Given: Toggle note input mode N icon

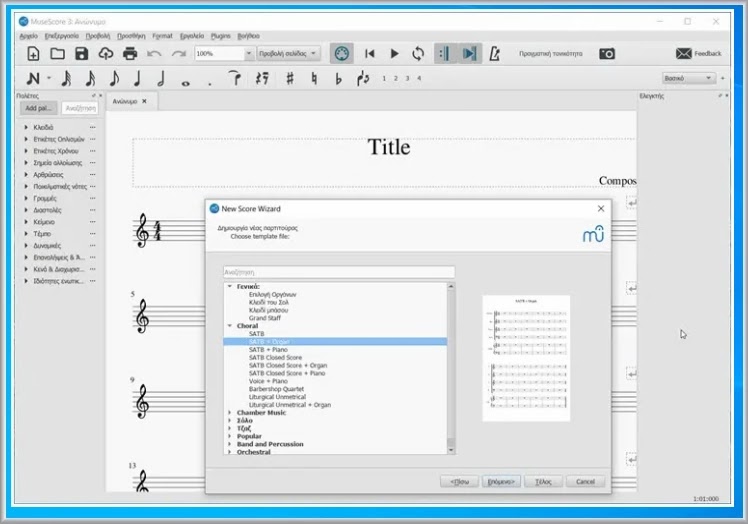Looking at the screenshot, I should point(33,78).
